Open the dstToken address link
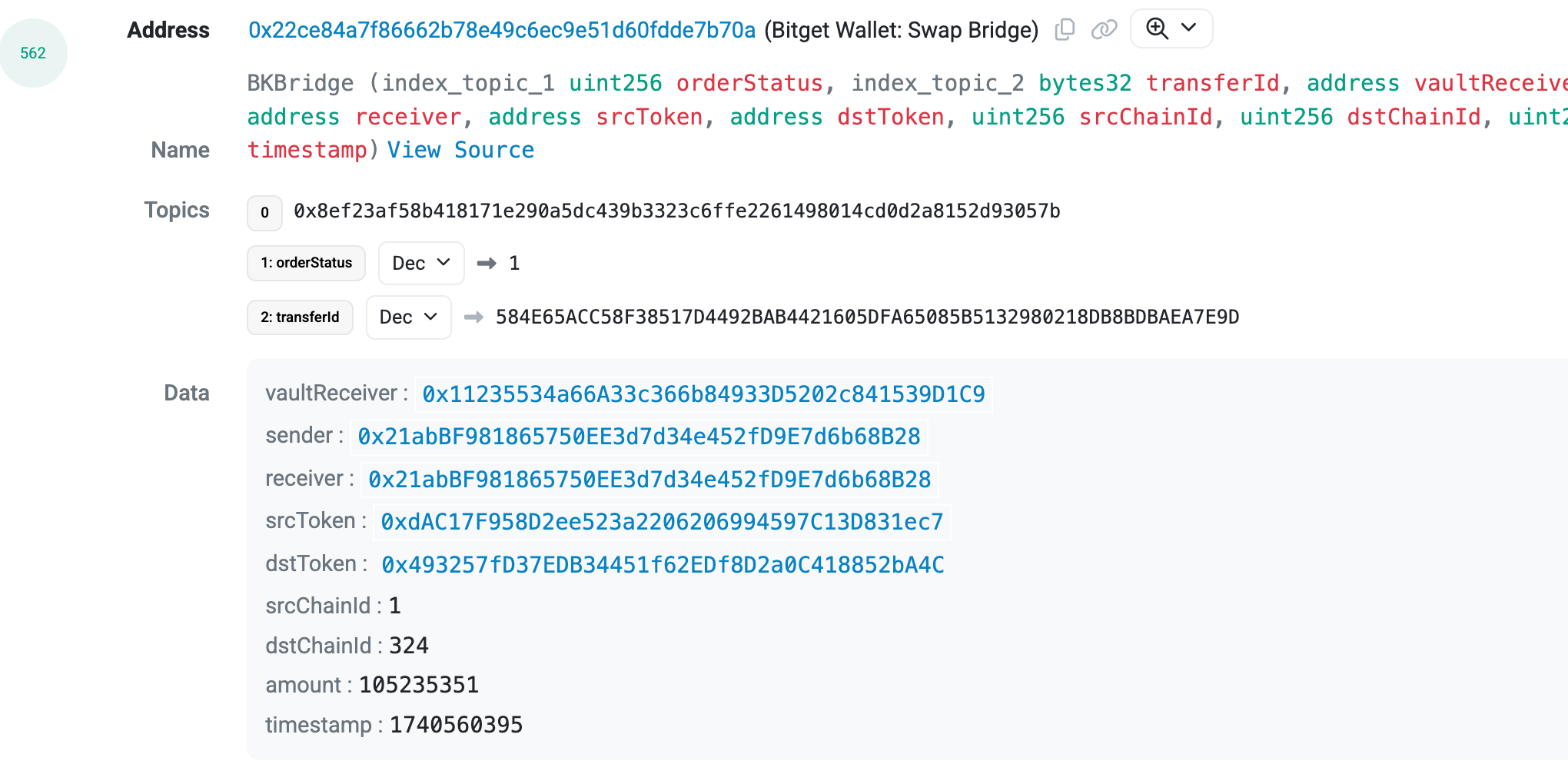 click(663, 565)
